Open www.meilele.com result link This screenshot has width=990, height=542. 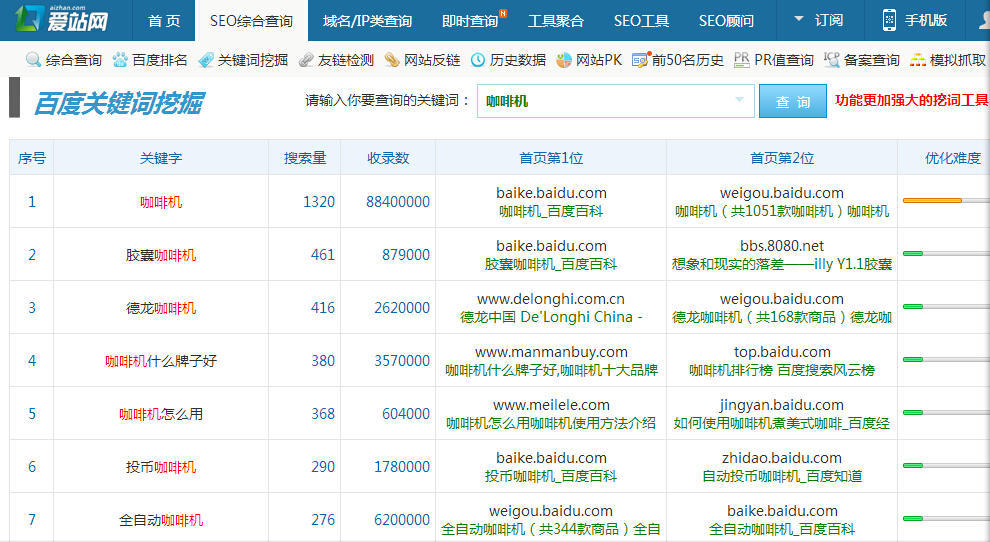coord(551,405)
